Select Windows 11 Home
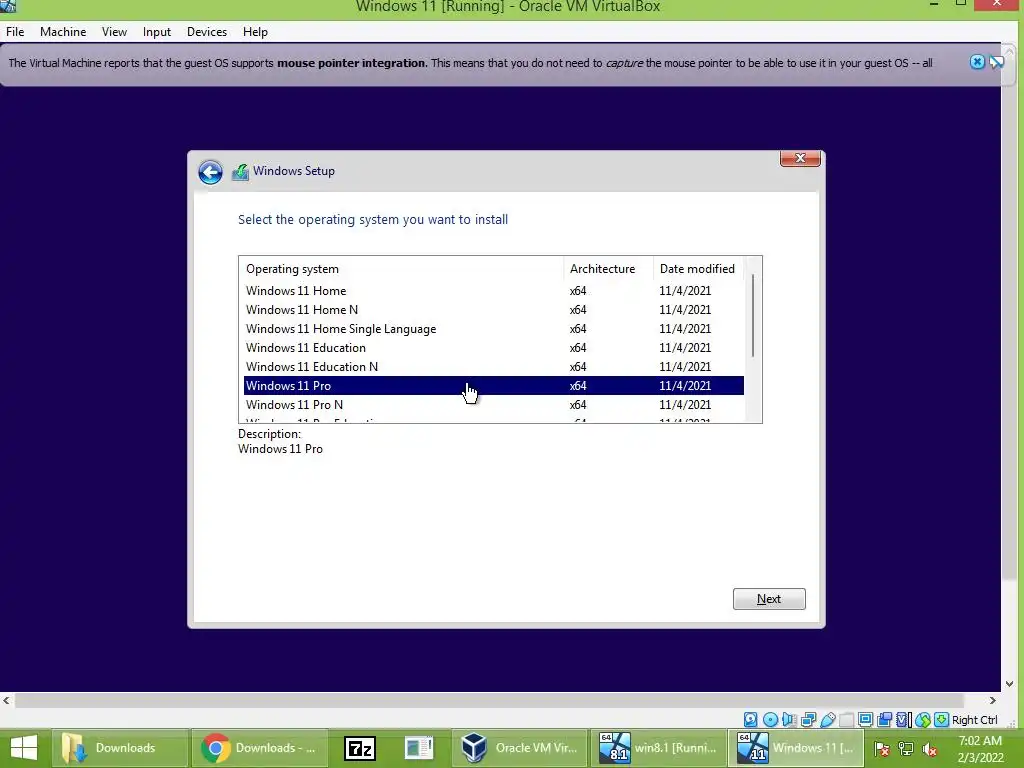The height and width of the screenshot is (768, 1024). tap(494, 291)
